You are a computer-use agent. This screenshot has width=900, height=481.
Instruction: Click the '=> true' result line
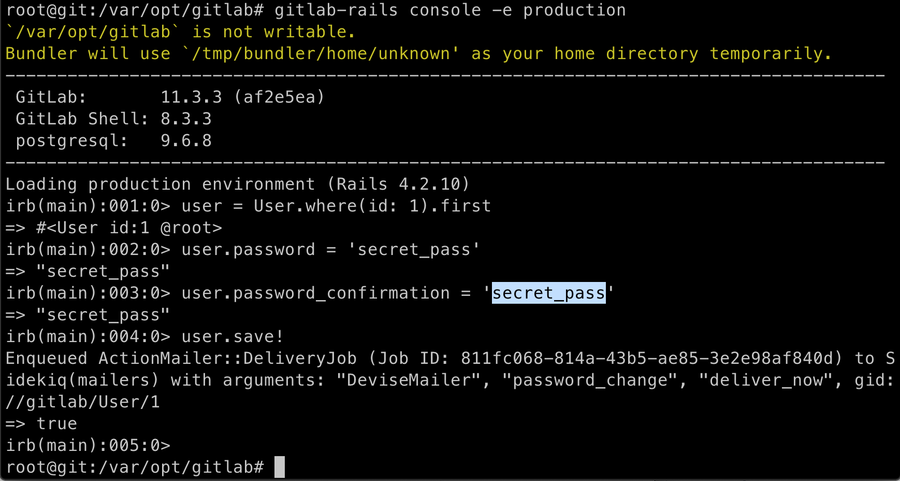pyautogui.click(x=41, y=424)
